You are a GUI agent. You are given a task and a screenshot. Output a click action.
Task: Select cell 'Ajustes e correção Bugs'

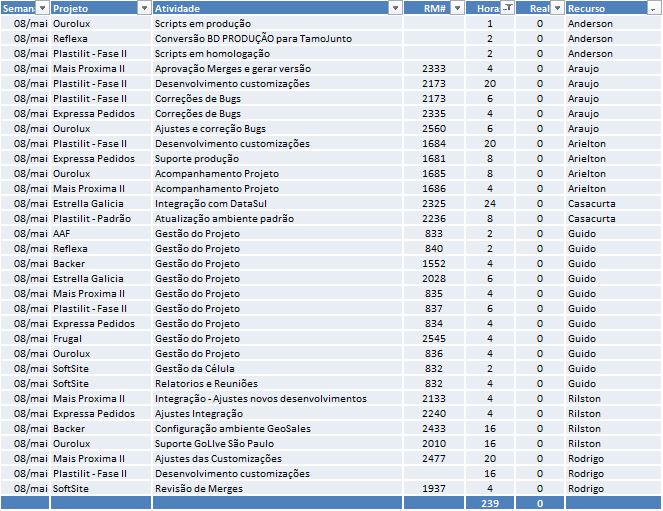pos(277,128)
